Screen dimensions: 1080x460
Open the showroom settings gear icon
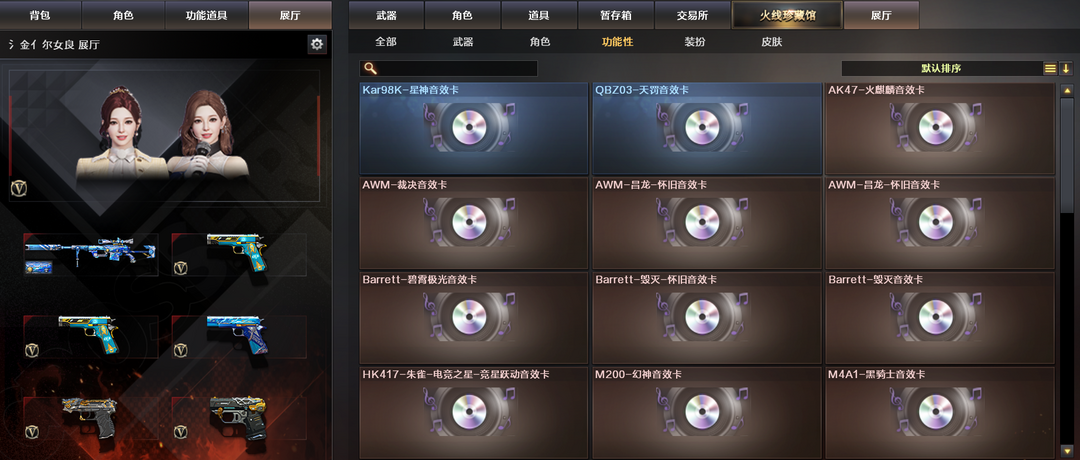click(316, 44)
